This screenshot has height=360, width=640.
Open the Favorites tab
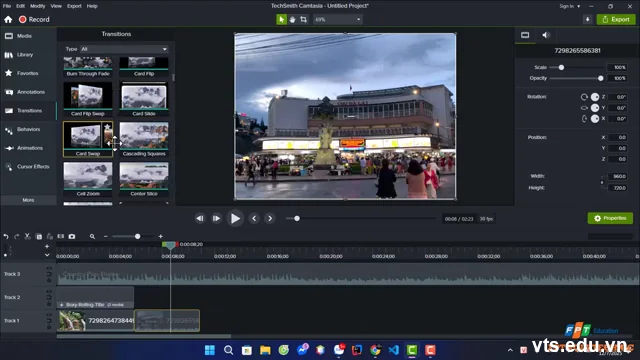[x=28, y=73]
